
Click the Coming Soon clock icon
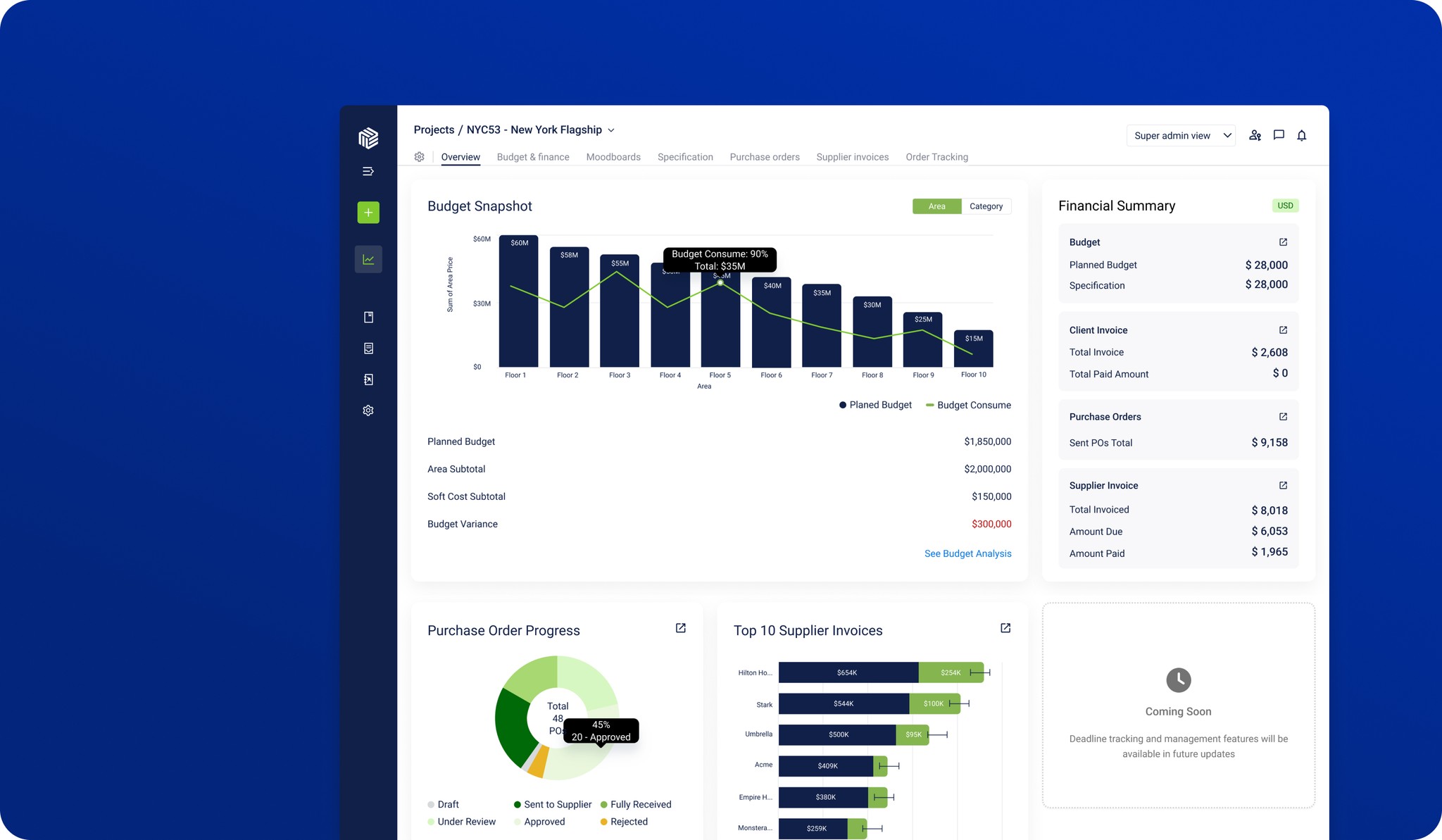click(1179, 680)
